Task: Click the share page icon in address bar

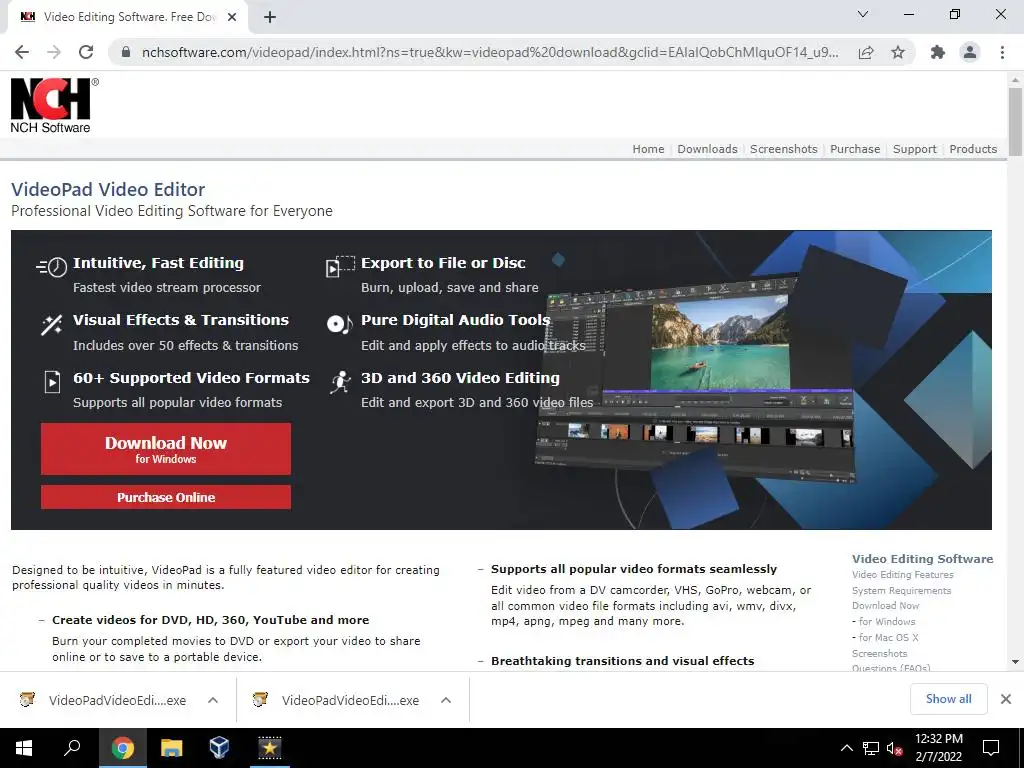Action: [x=866, y=52]
